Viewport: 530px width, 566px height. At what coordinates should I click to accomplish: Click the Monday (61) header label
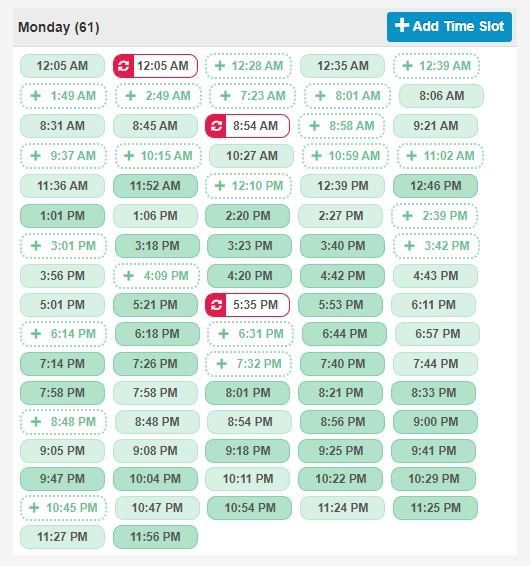click(x=58, y=27)
